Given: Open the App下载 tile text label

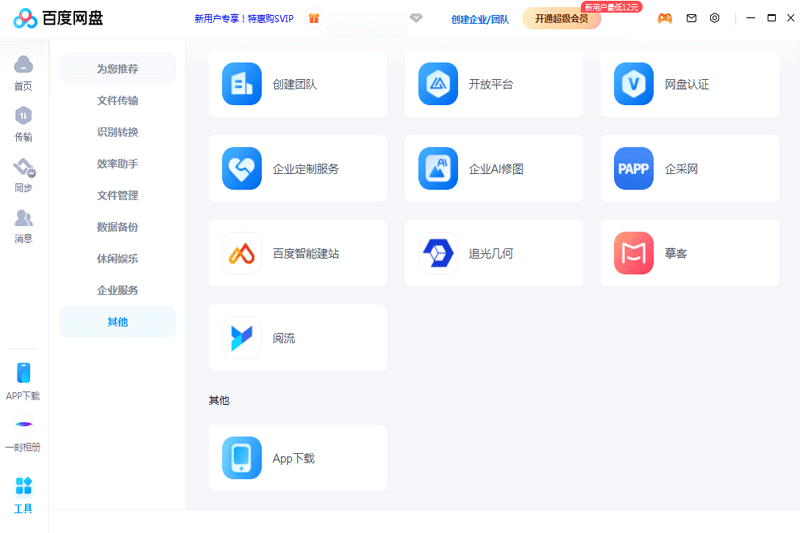Looking at the screenshot, I should 293,458.
